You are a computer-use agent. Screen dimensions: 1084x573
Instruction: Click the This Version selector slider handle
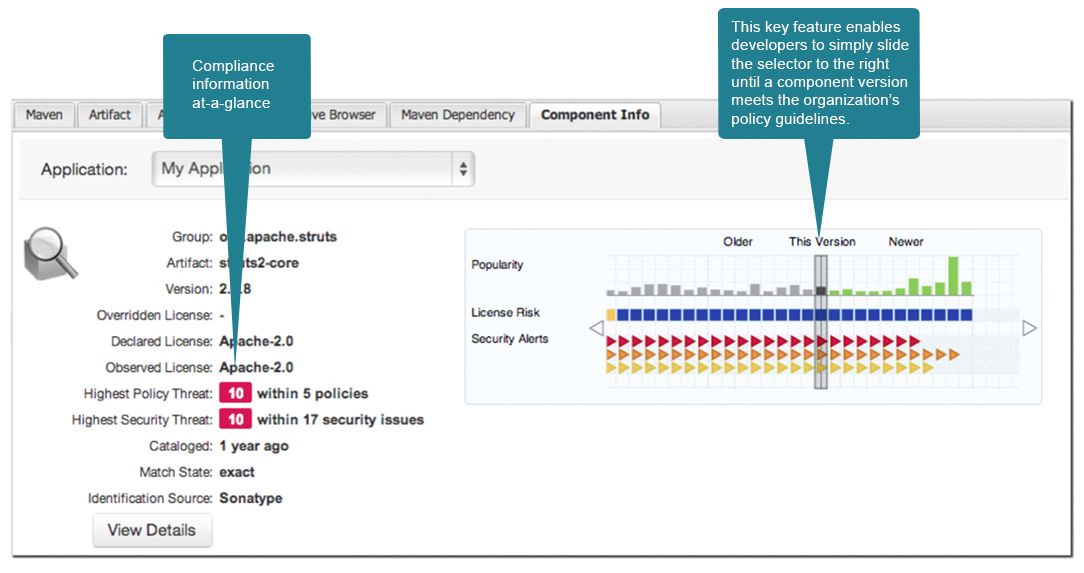click(x=821, y=320)
